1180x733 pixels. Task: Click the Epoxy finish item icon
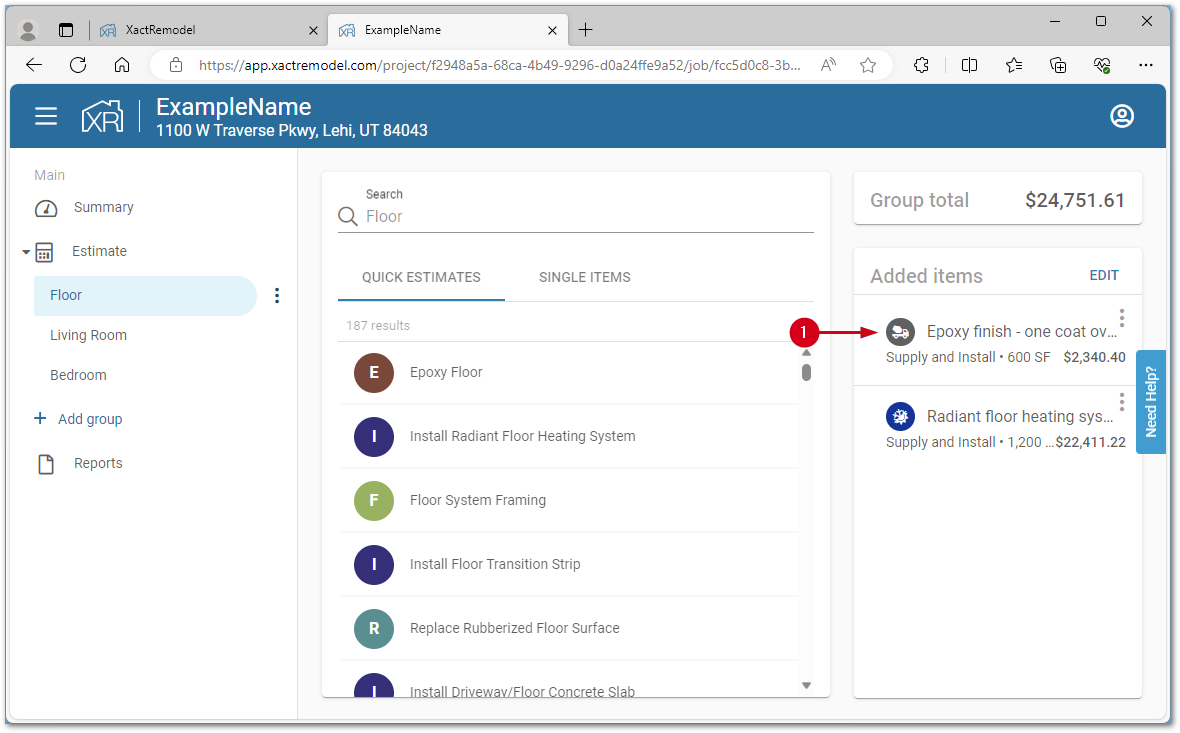click(x=900, y=332)
